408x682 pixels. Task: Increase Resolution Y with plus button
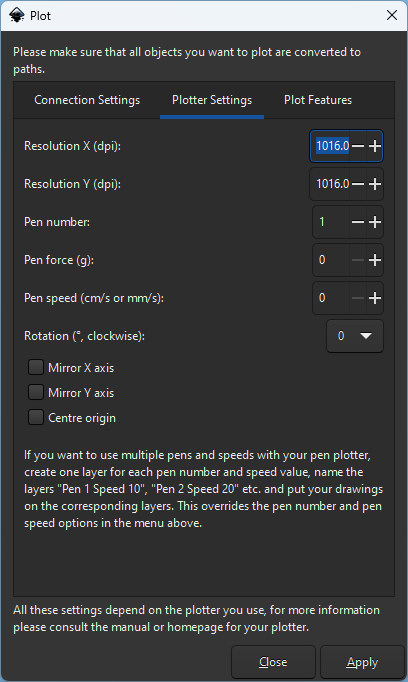(375, 184)
